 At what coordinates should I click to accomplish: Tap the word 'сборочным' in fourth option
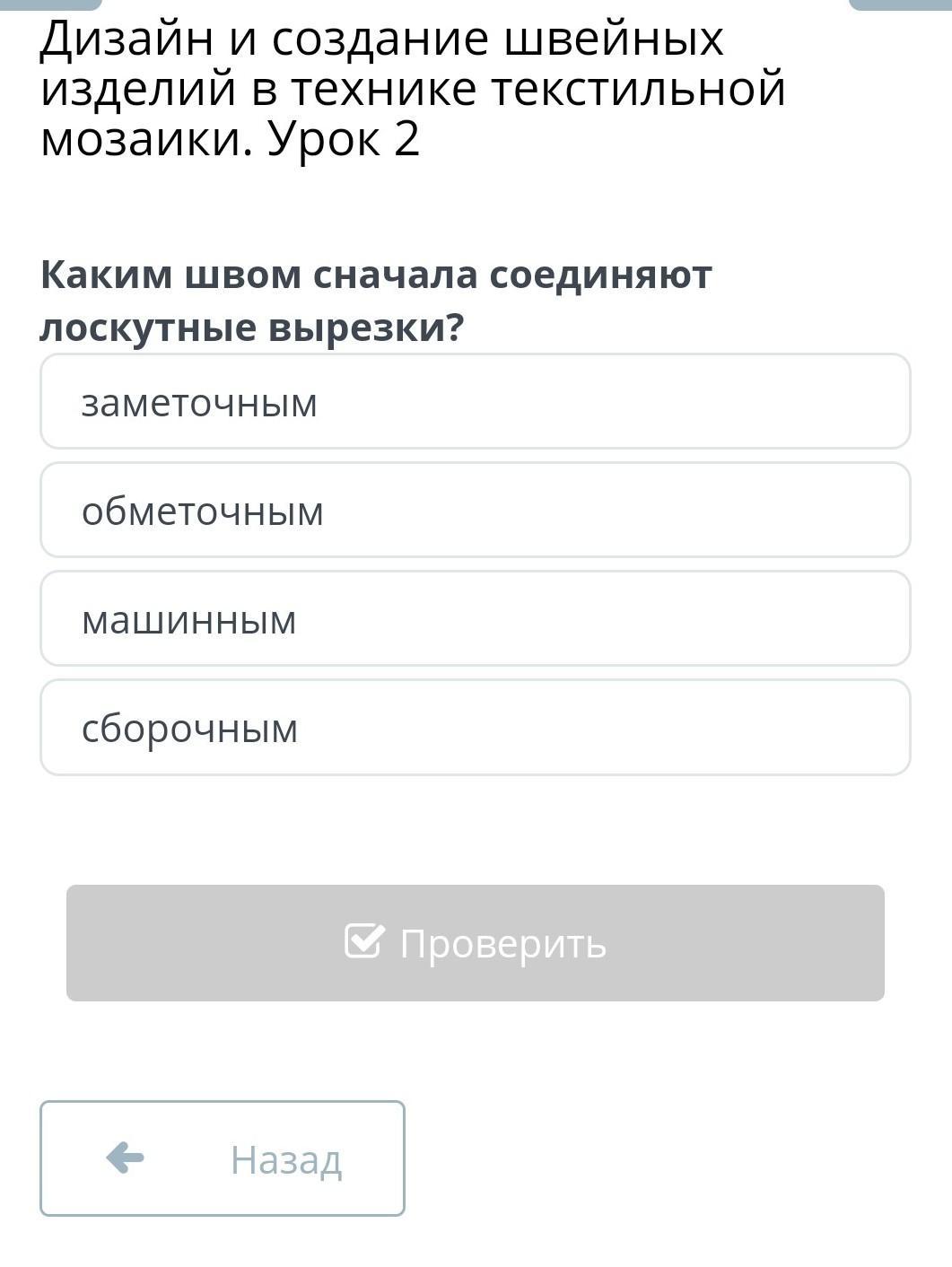point(189,729)
